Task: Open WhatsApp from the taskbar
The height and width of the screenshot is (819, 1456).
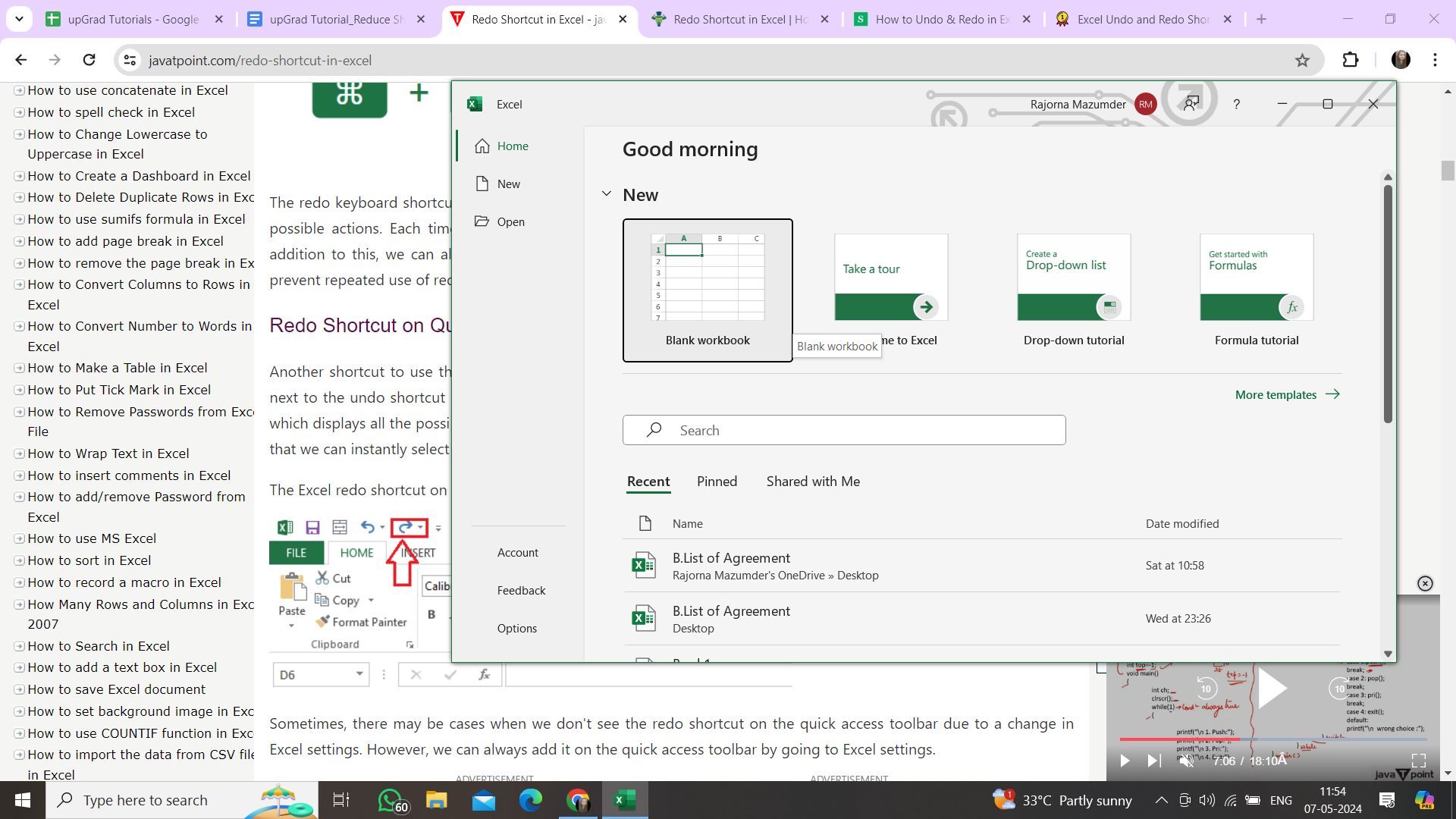Action: point(391,800)
